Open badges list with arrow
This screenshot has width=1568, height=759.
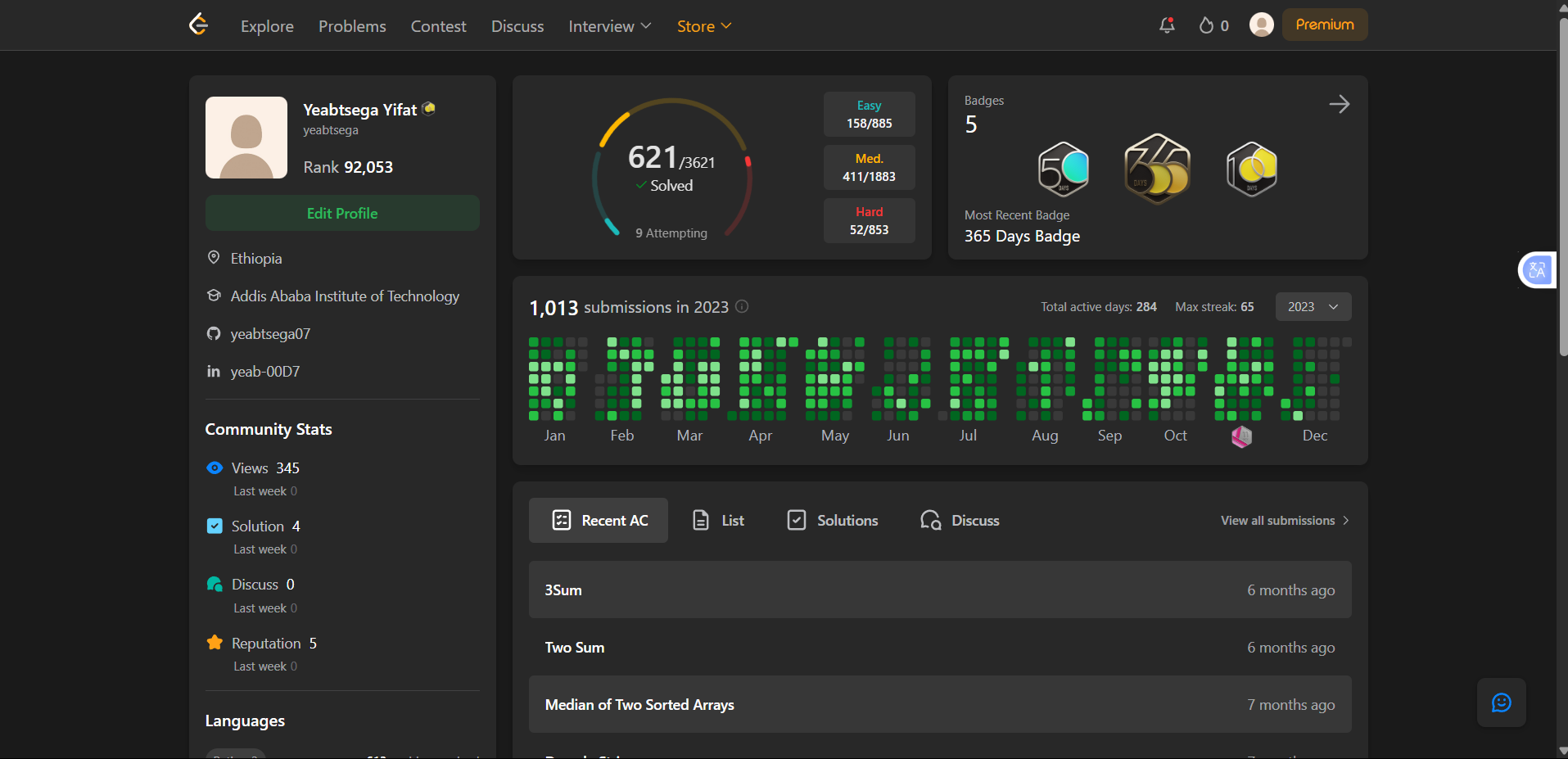tap(1339, 105)
